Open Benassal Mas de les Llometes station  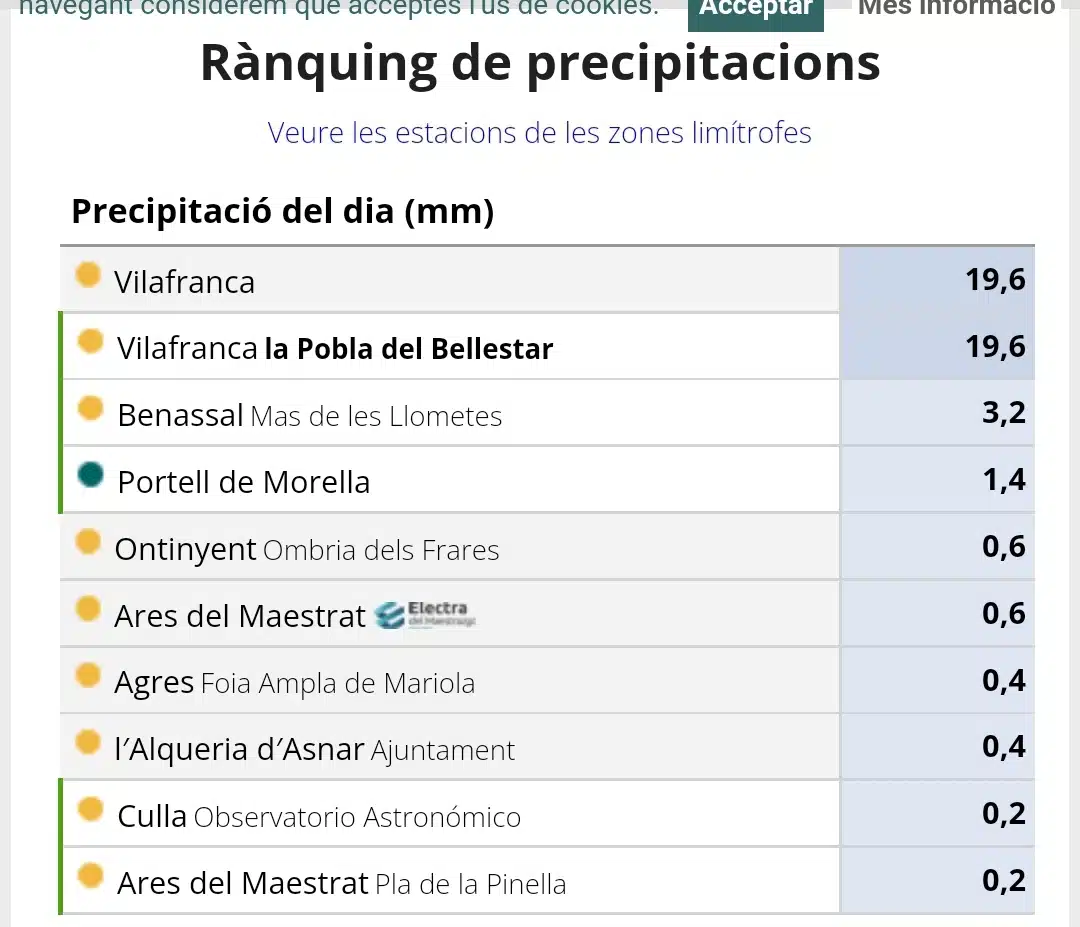[x=310, y=415]
